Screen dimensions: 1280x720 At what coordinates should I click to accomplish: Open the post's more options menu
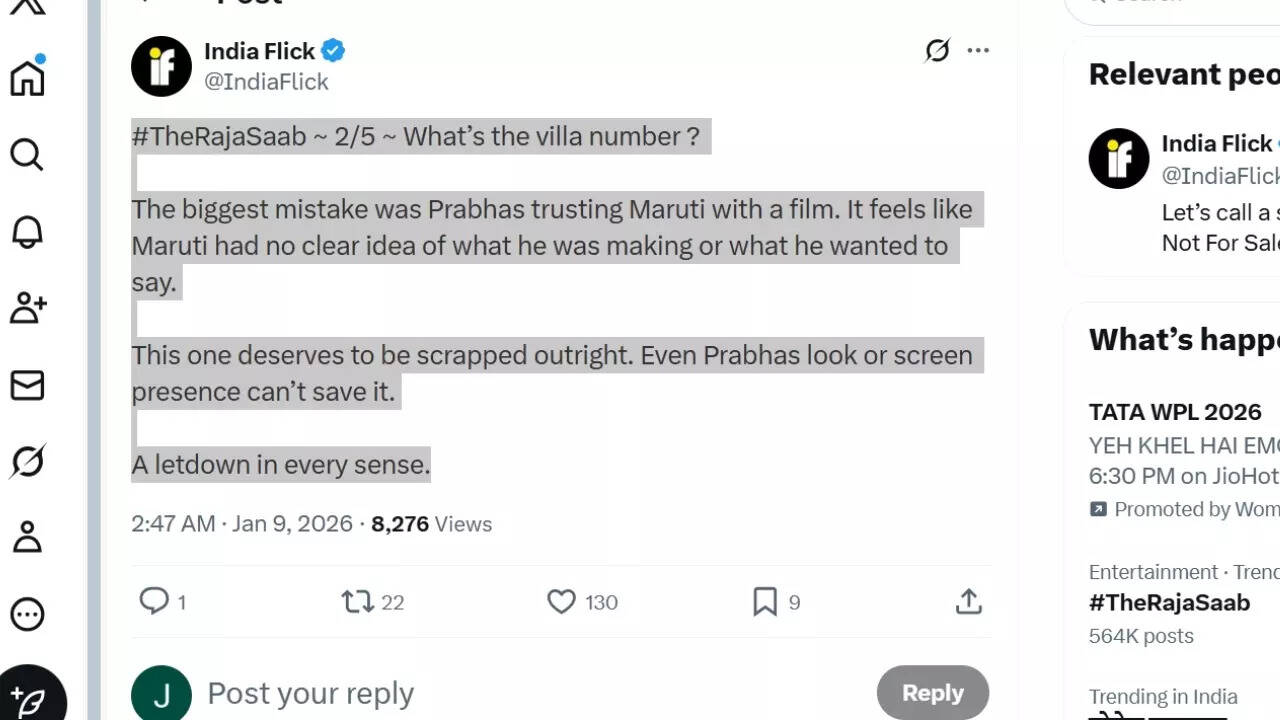point(979,50)
